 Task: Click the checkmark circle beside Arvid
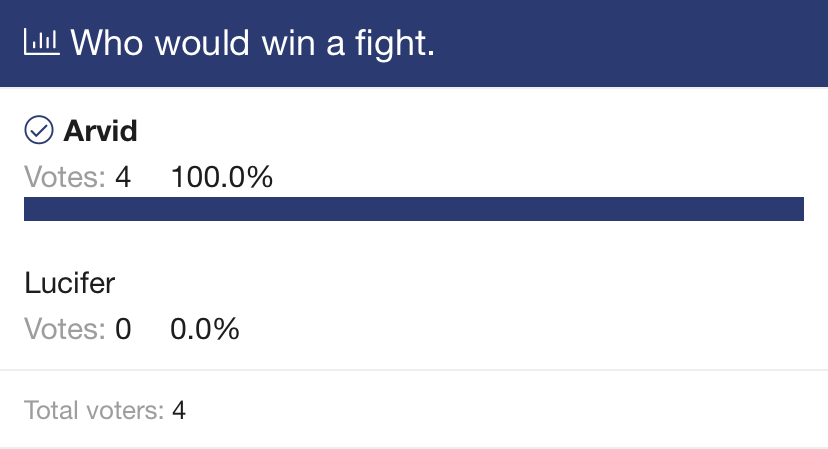pos(39,130)
